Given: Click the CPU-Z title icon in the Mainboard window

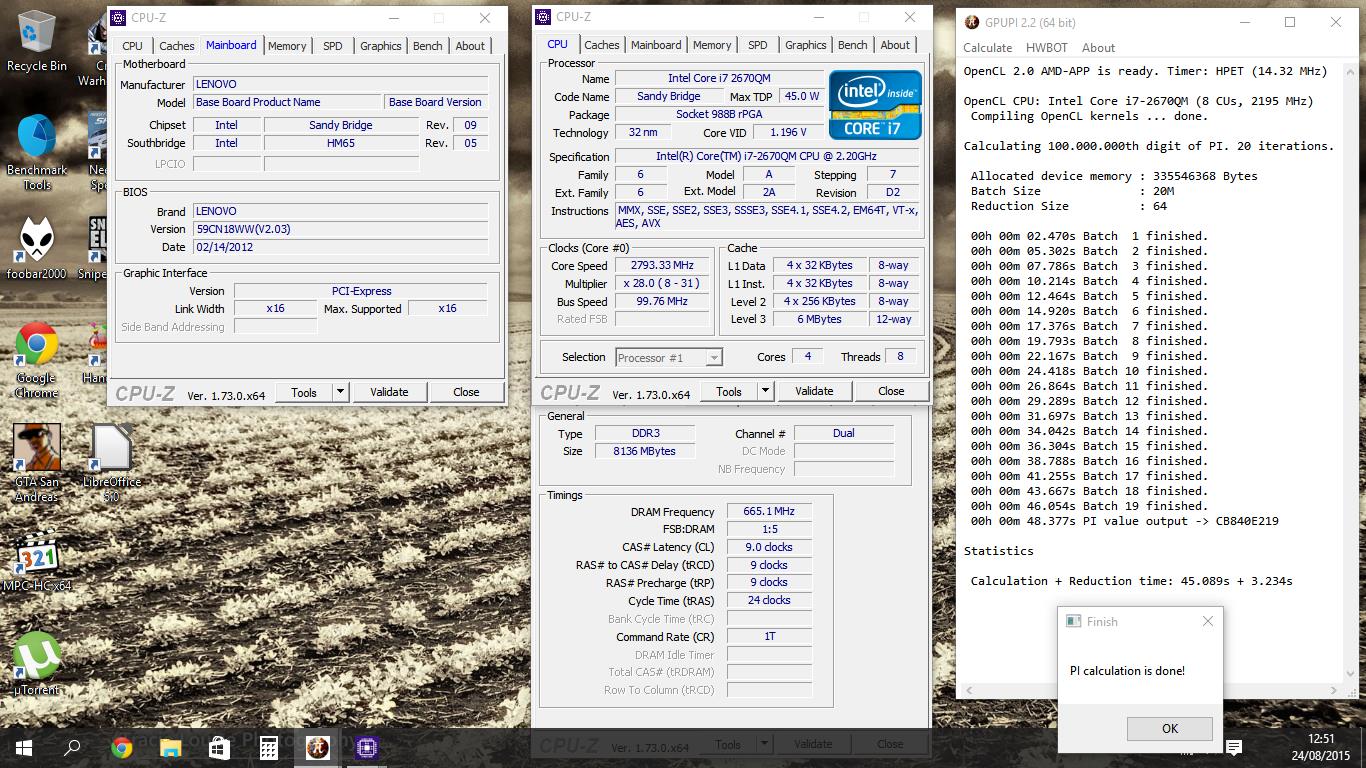Looking at the screenshot, I should pos(118,17).
